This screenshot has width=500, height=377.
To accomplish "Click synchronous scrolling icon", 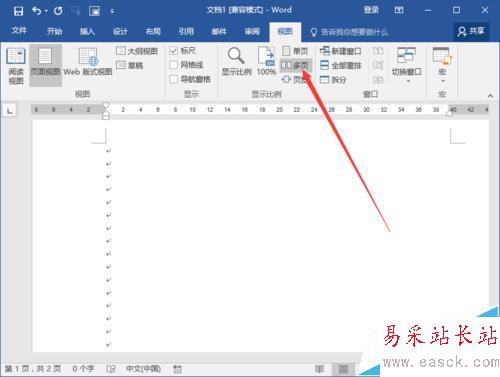I will pos(378,65).
